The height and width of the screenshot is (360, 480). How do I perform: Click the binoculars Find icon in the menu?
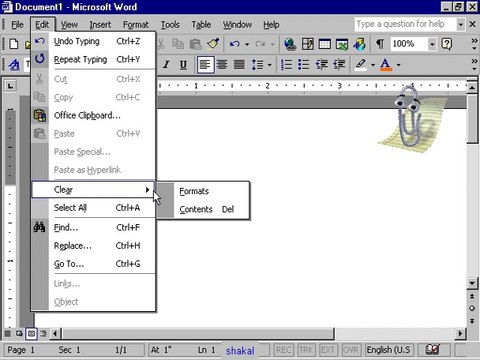[x=40, y=227]
